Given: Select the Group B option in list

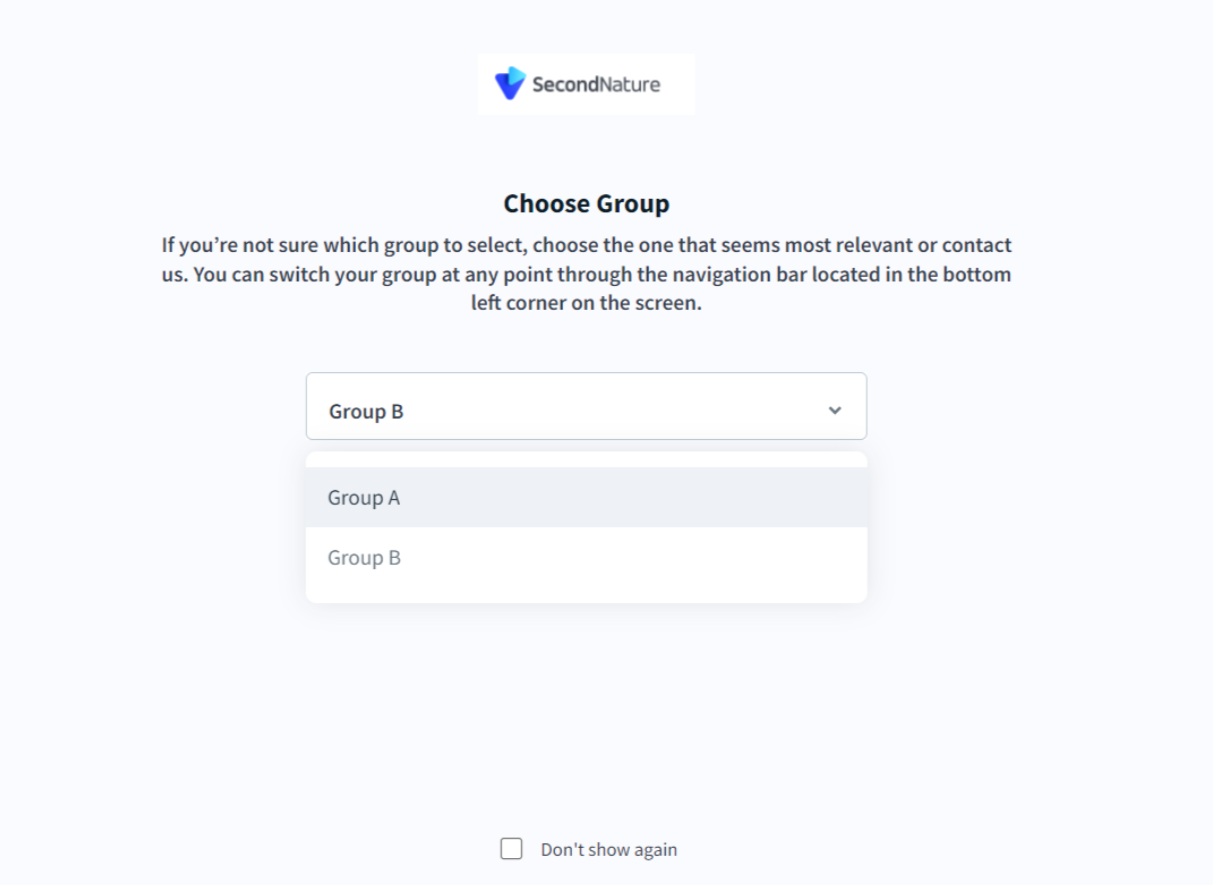Looking at the screenshot, I should pos(364,558).
